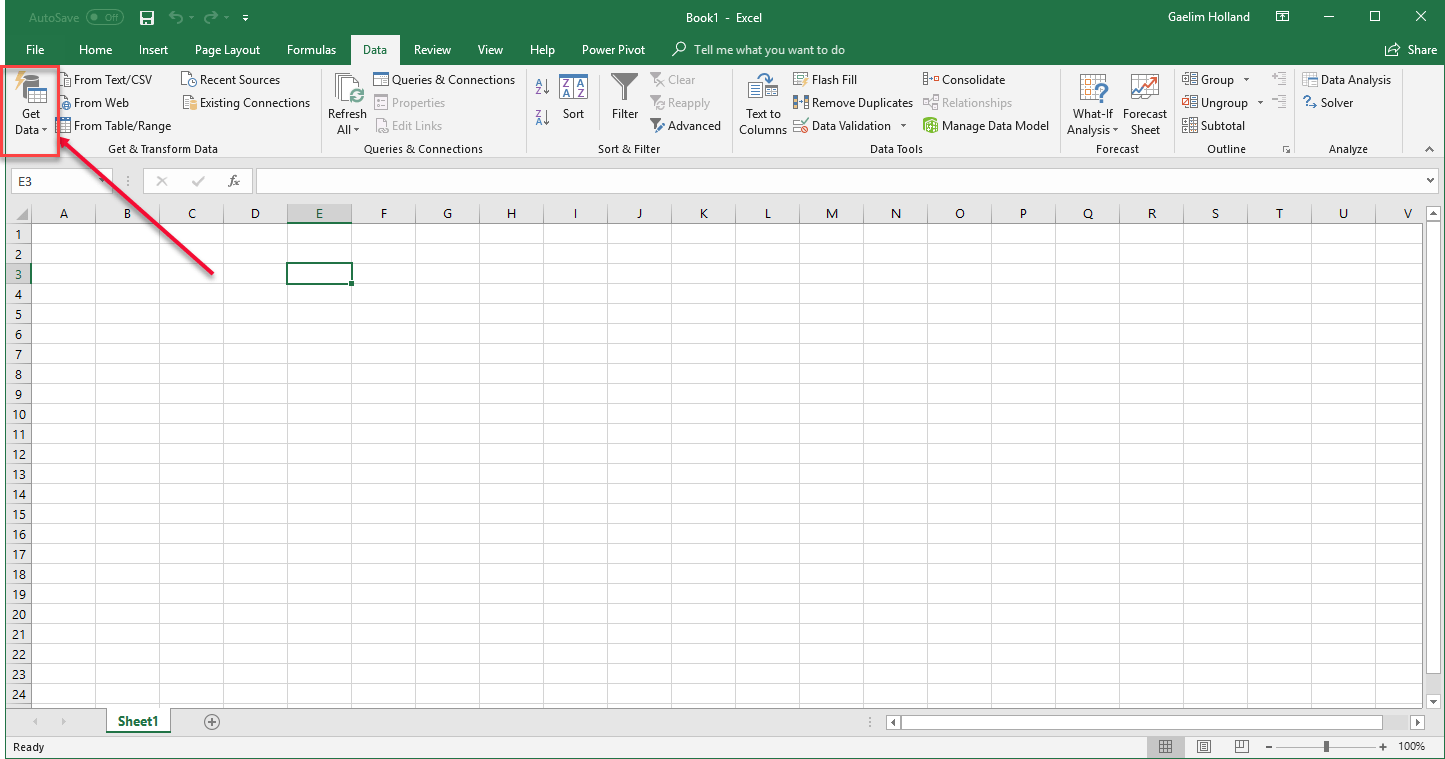Image resolution: width=1445 pixels, height=759 pixels.
Task: Click the Sort A to Z icon
Action: coord(542,87)
